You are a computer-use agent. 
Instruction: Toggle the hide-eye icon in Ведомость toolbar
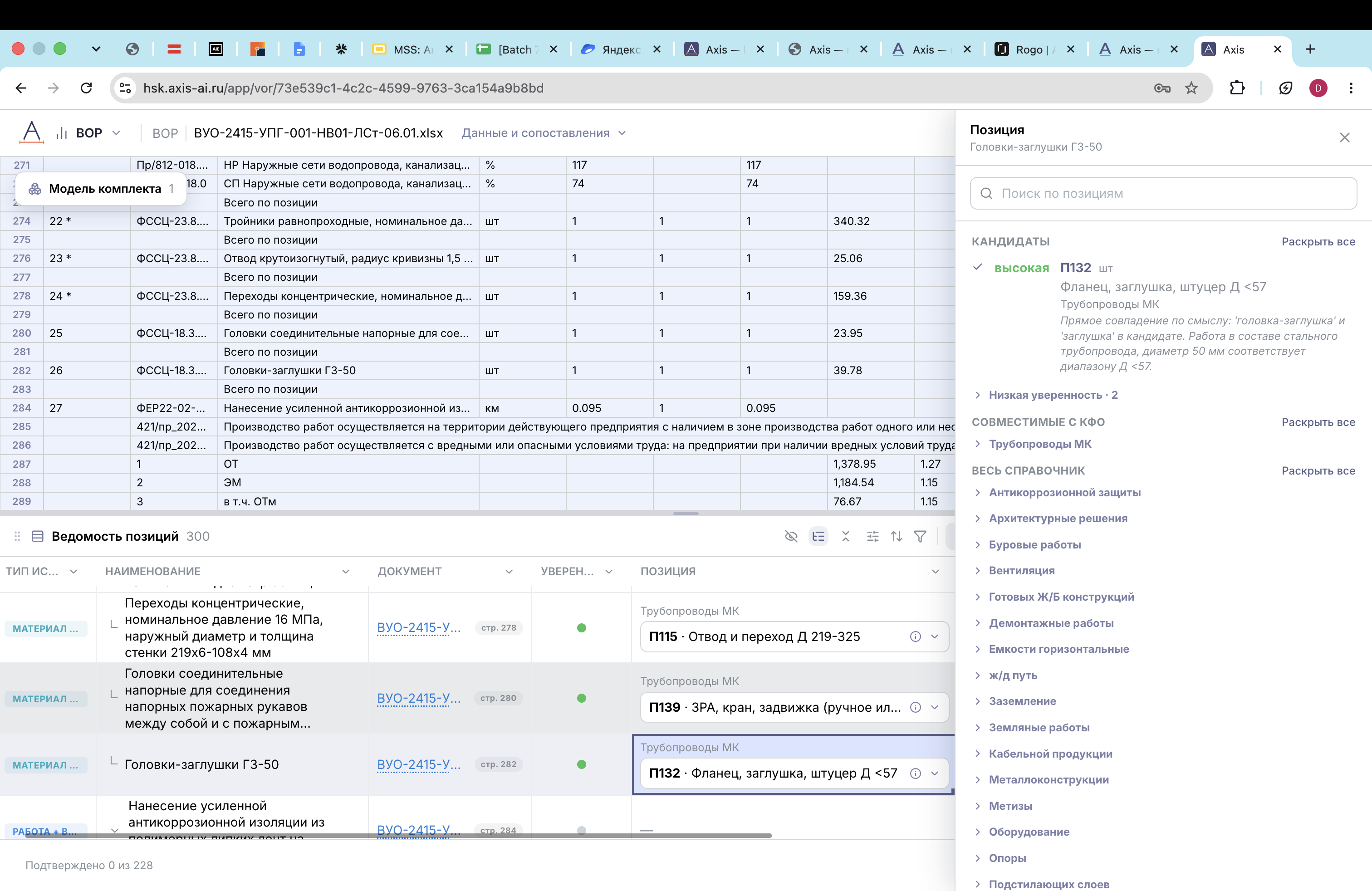pos(791,537)
